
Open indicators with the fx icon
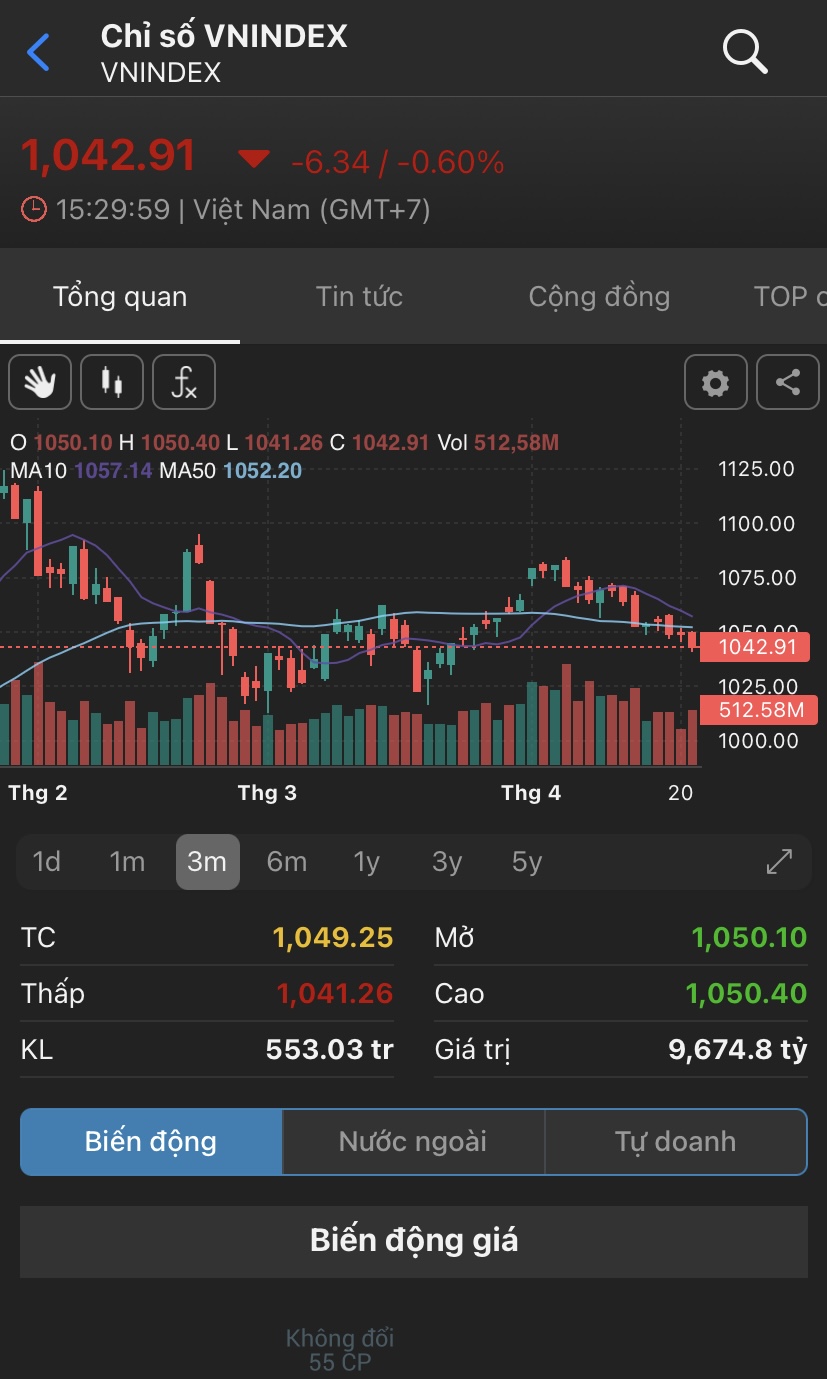coord(184,382)
